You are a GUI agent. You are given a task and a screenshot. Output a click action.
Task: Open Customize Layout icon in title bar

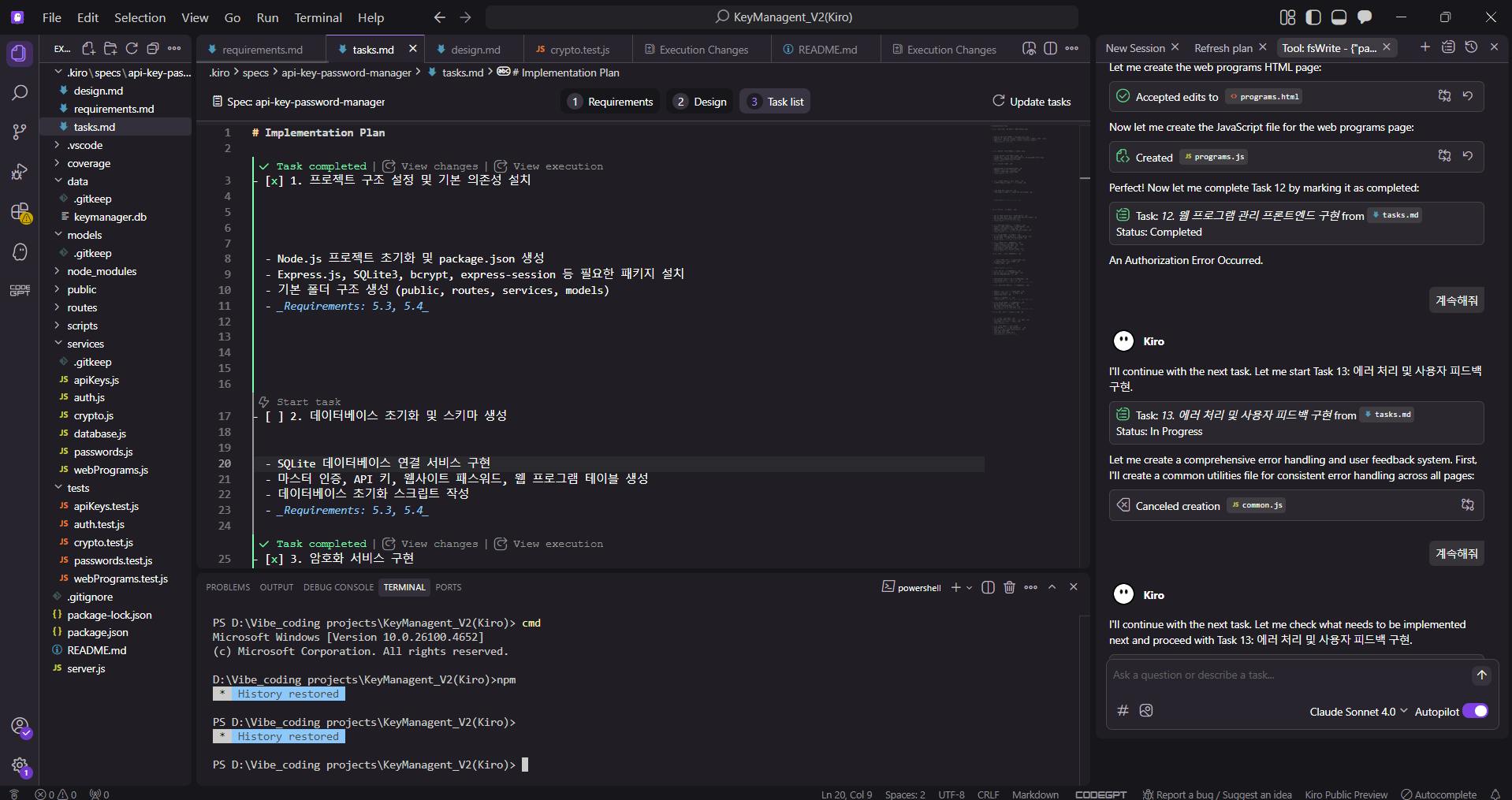point(1288,17)
